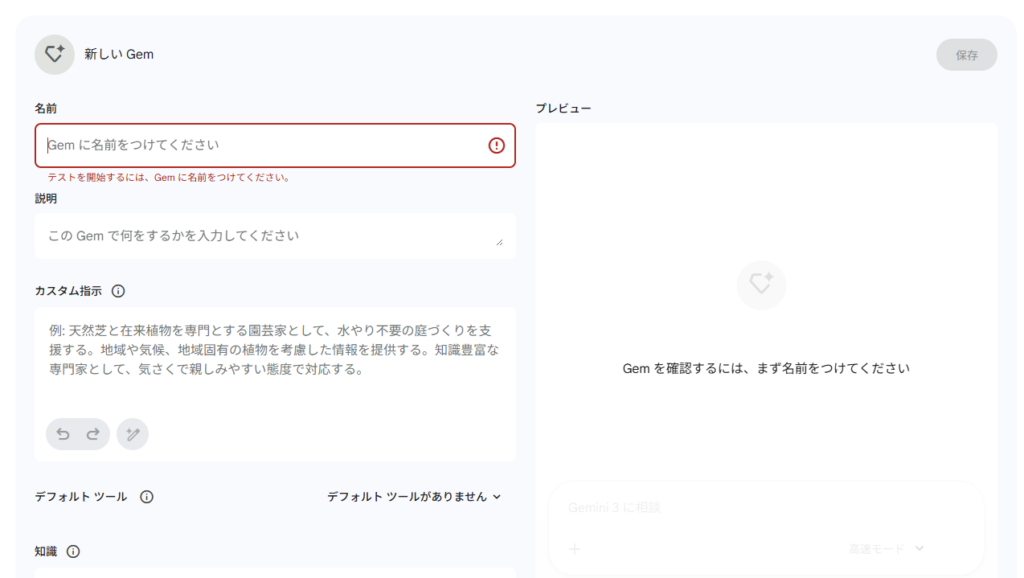Redo changes in the カスタム指示 editor
The width and height of the screenshot is (1024, 578).
tap(92, 434)
